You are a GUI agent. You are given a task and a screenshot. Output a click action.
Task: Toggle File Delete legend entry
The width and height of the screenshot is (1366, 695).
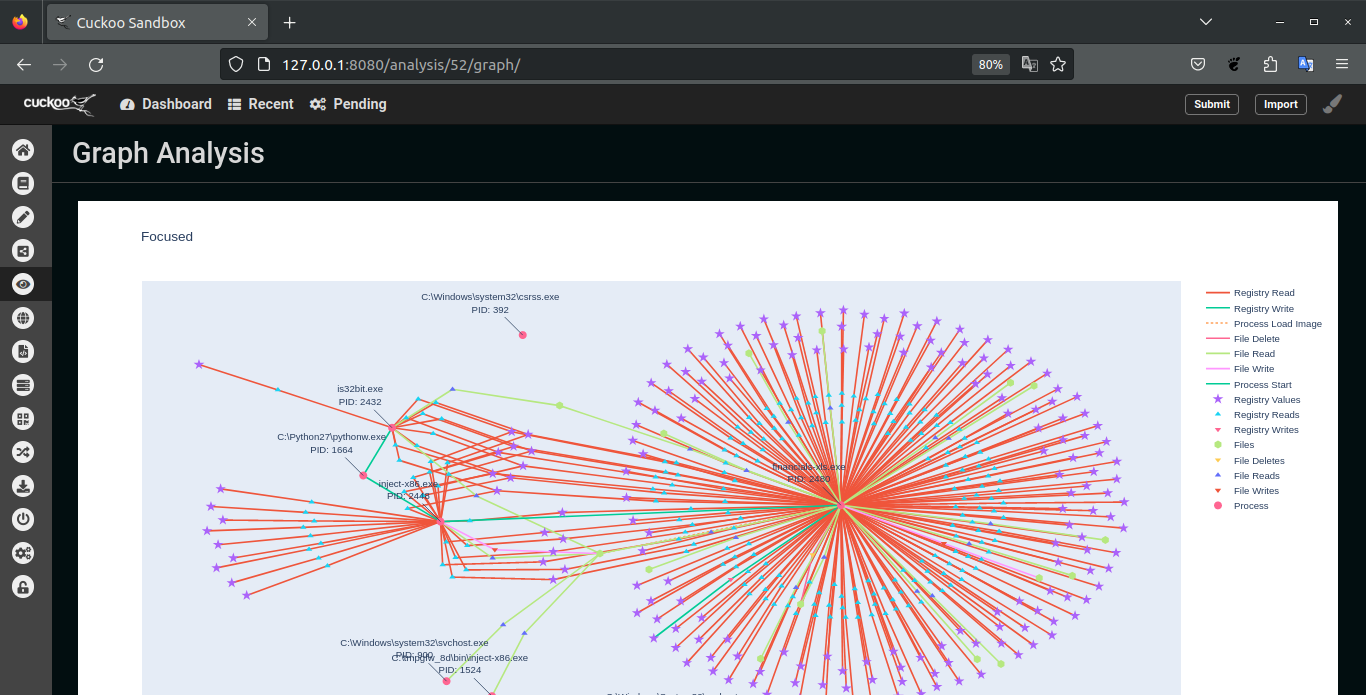(x=1243, y=339)
